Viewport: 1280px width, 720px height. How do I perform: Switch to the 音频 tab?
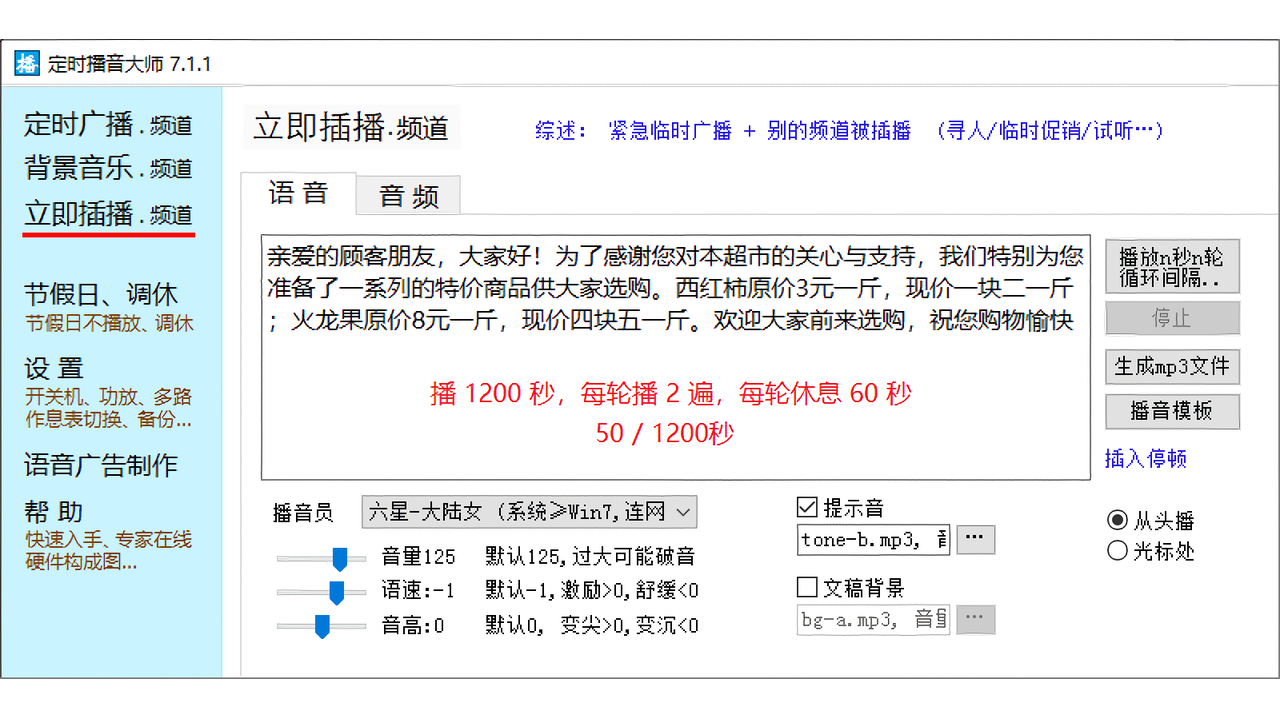pos(408,195)
